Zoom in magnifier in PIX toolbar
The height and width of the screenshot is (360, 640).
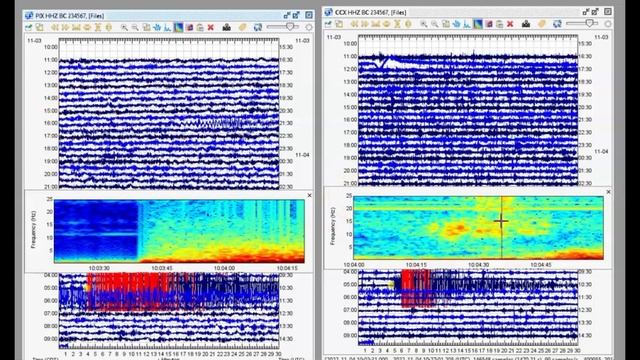pyautogui.click(x=124, y=27)
